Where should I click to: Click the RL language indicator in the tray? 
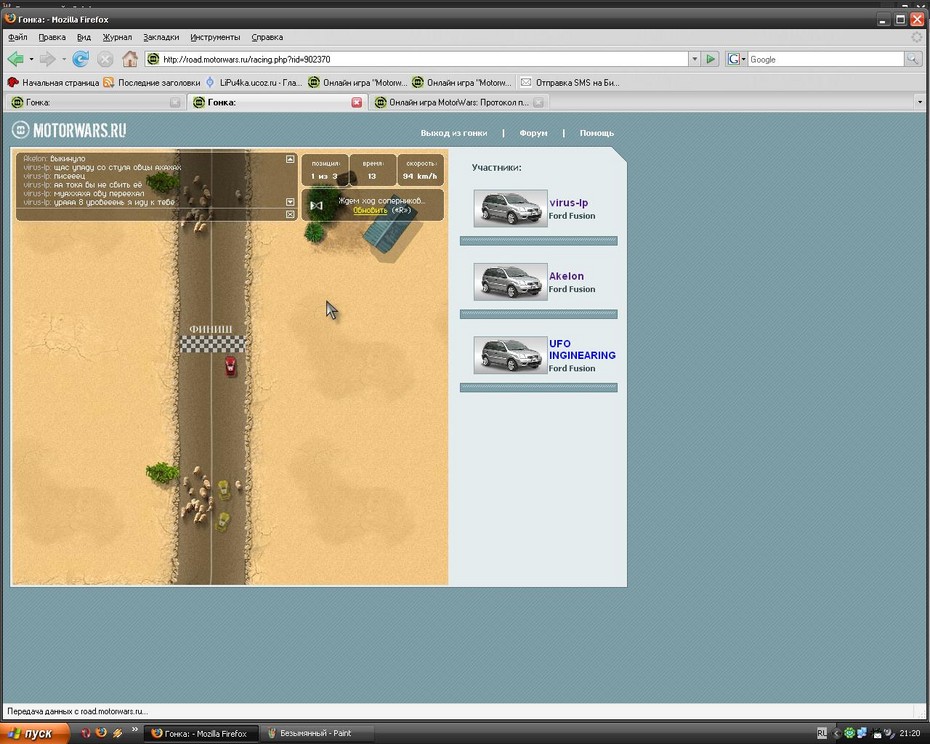[821, 733]
